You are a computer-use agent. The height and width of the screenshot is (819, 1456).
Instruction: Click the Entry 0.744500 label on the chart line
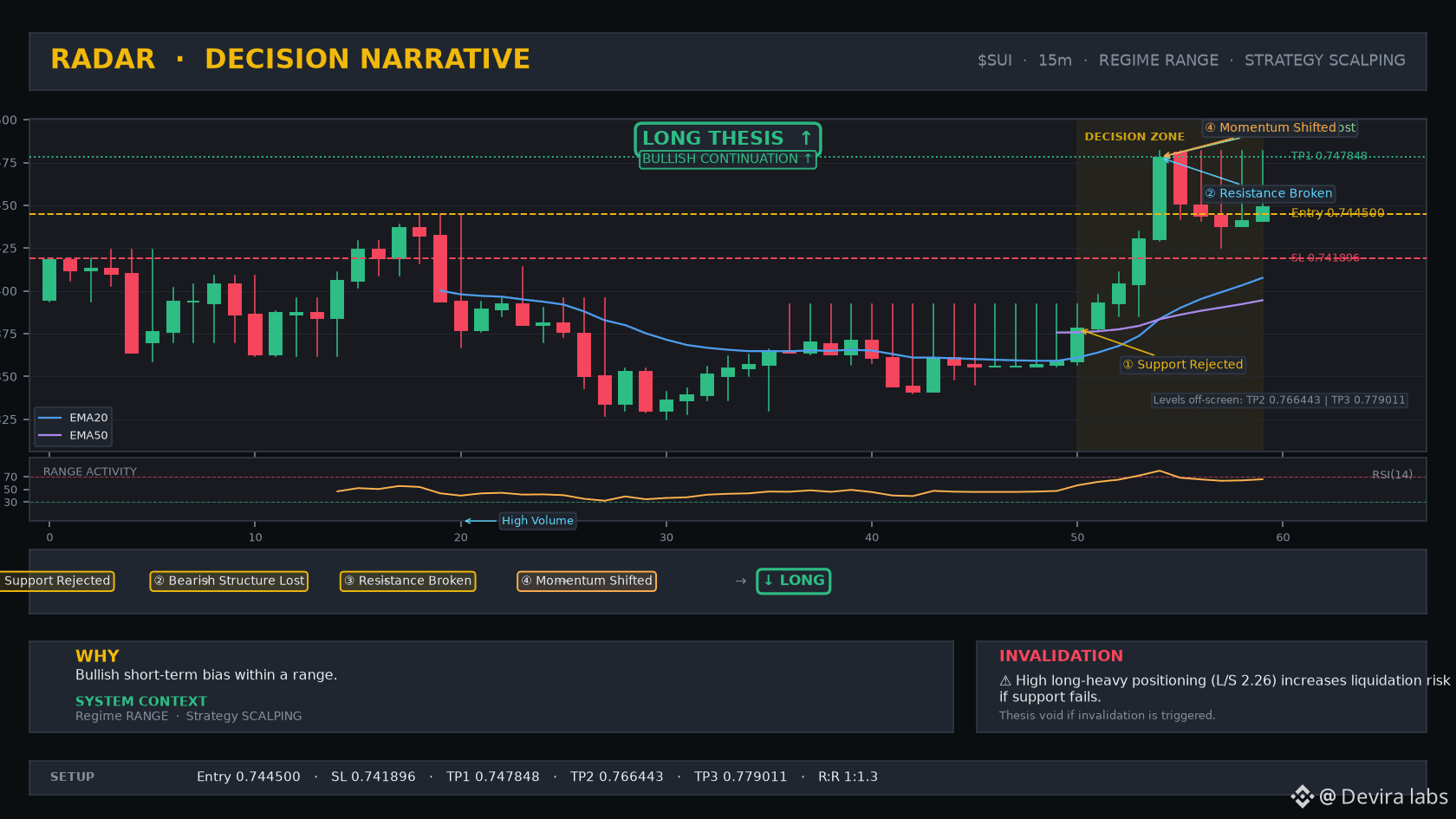pos(1337,213)
